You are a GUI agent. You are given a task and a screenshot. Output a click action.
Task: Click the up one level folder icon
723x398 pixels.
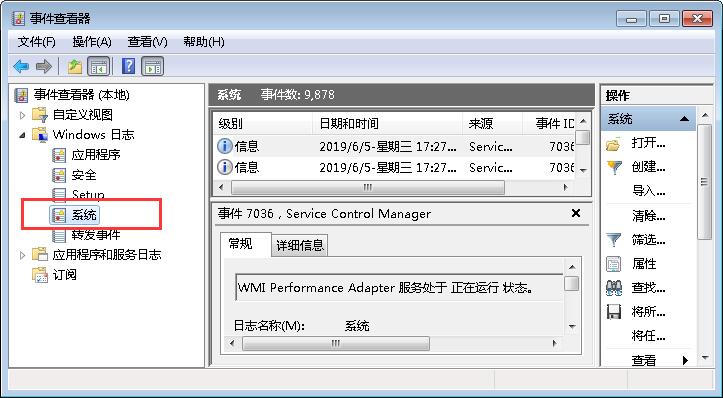75,66
